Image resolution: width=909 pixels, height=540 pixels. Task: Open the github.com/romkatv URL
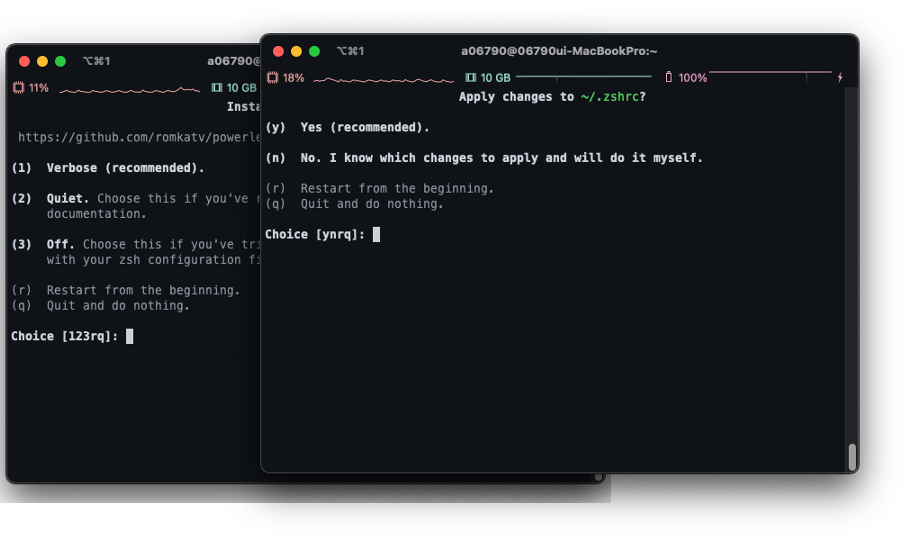click(x=139, y=137)
